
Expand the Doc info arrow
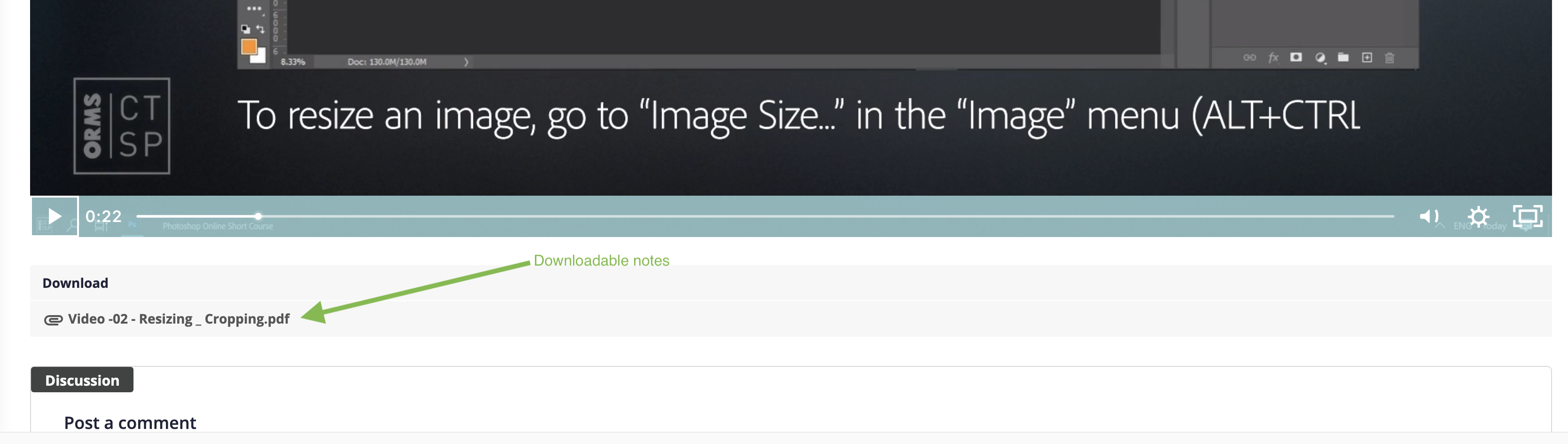466,62
